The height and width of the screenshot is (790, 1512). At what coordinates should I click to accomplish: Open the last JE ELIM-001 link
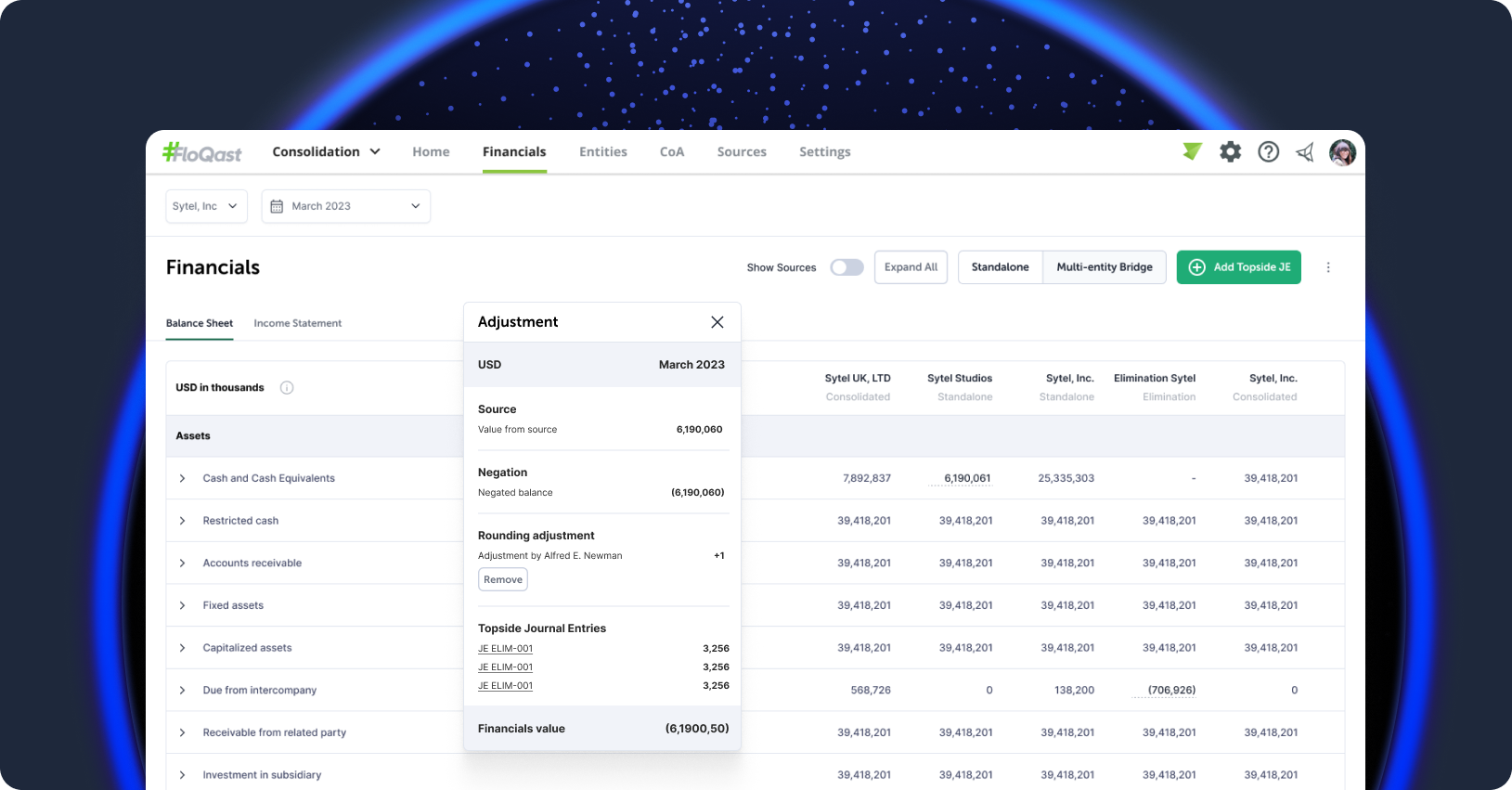[506, 686]
